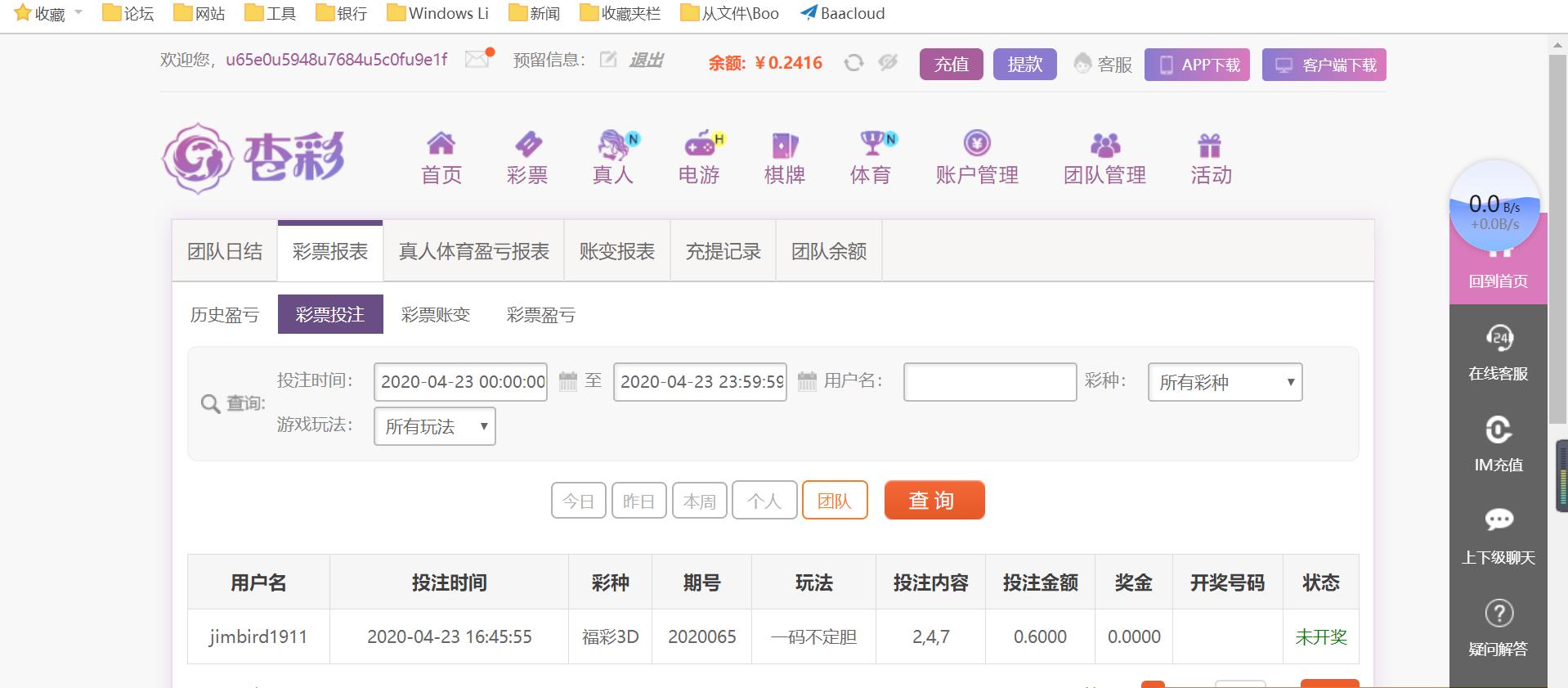
Task: Open the mail envelope message icon
Action: coord(478,59)
